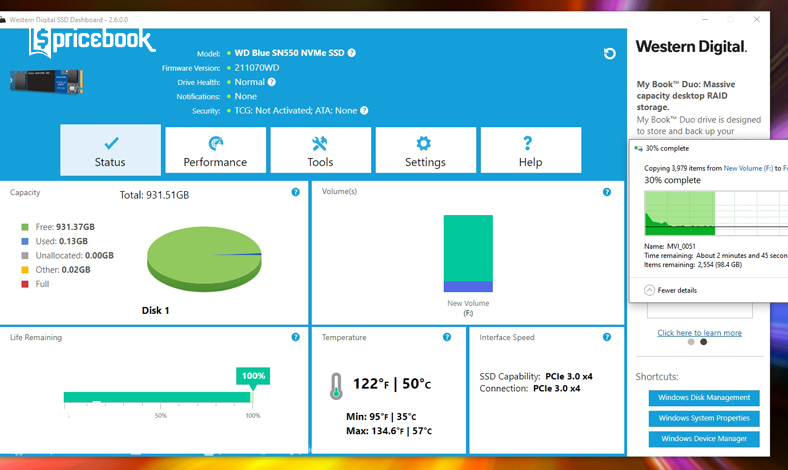Click the Name: MVI_0051 text in the copy dialog
This screenshot has height=470, width=788.
(x=670, y=246)
